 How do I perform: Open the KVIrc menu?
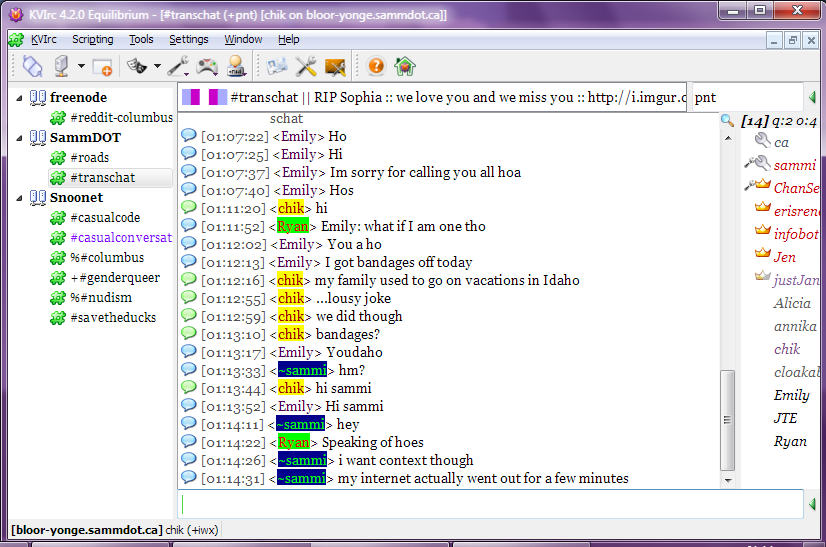(x=43, y=40)
